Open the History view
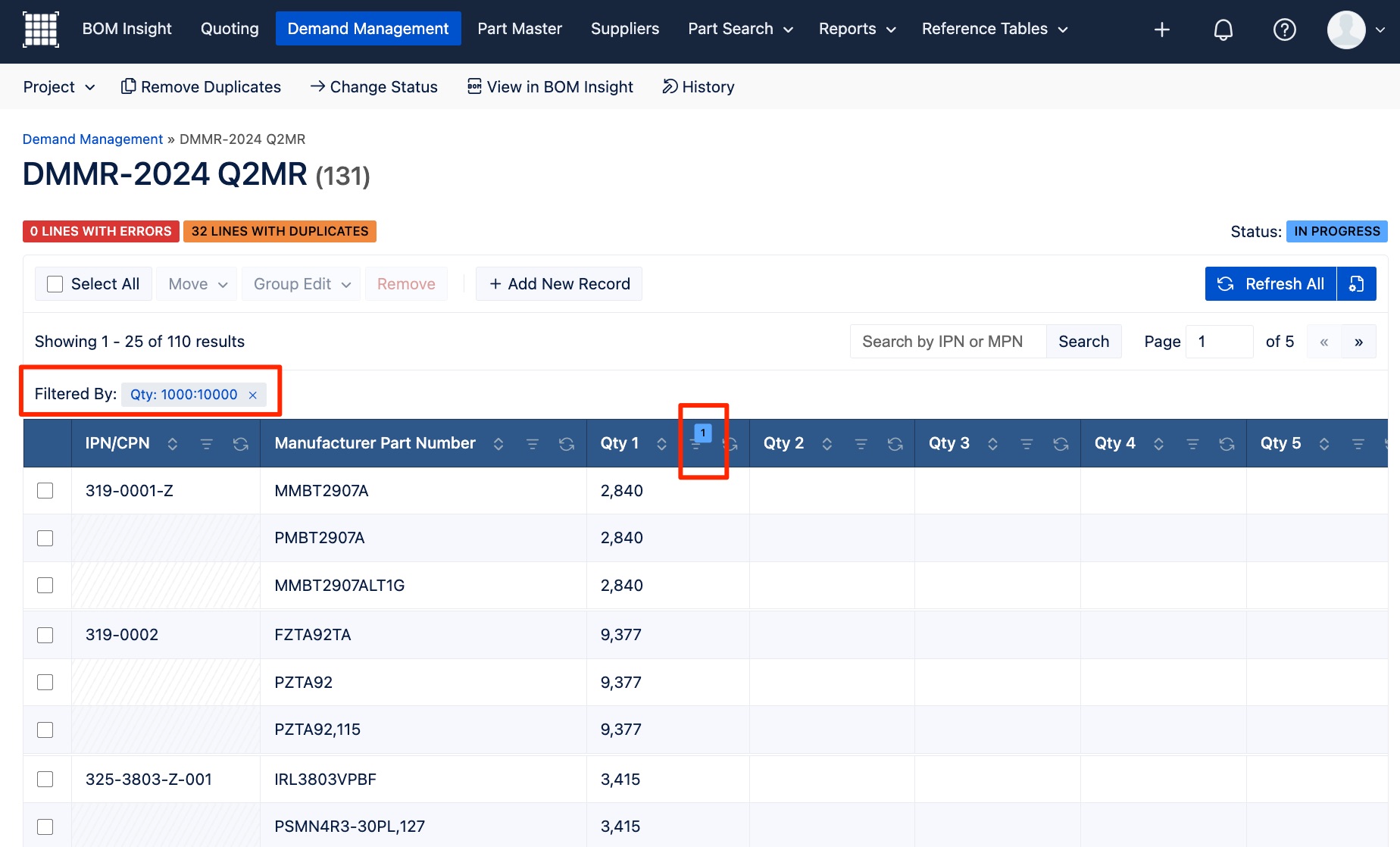The width and height of the screenshot is (1400, 847). point(698,87)
